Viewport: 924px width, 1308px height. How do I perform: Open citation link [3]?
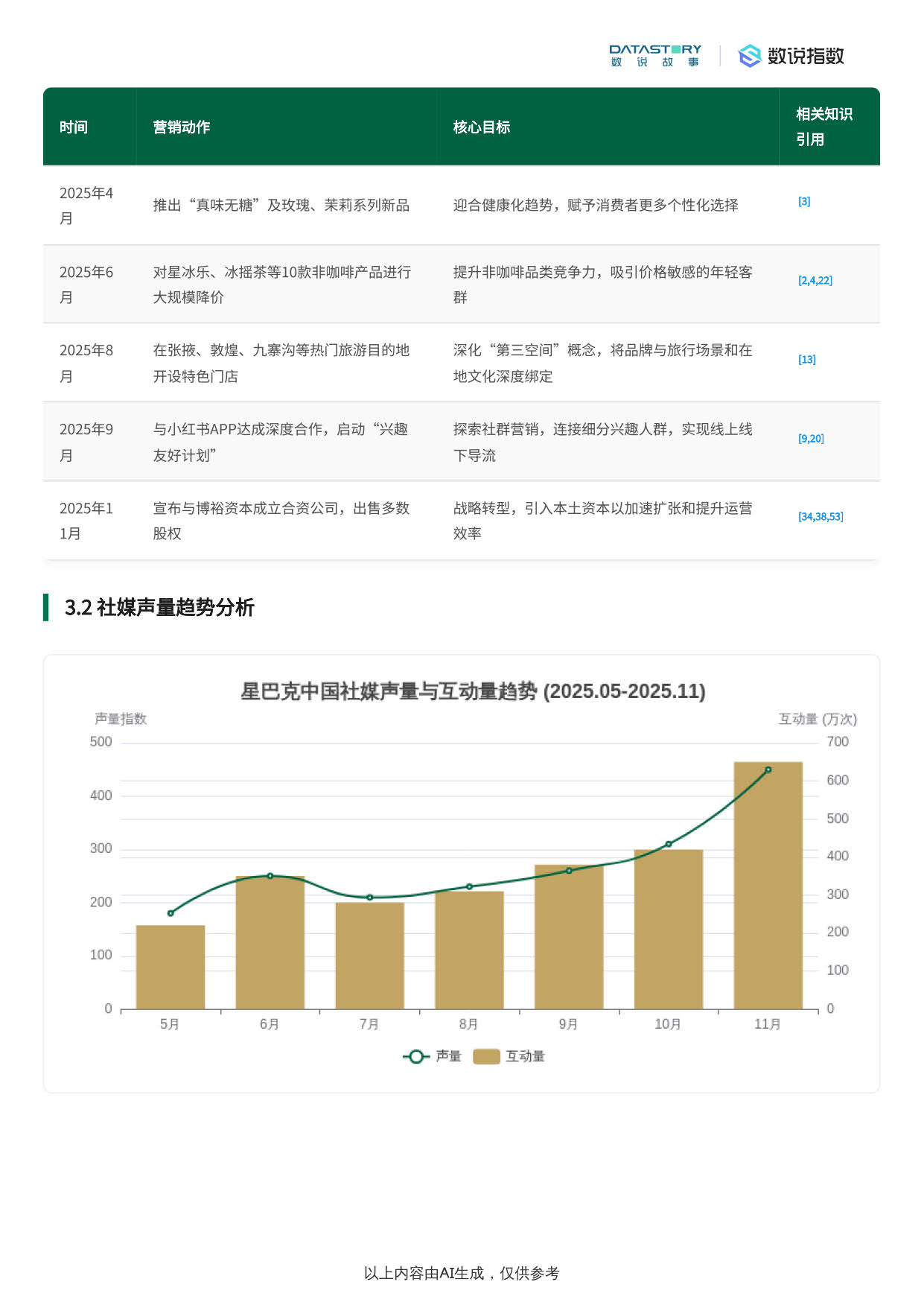[804, 202]
